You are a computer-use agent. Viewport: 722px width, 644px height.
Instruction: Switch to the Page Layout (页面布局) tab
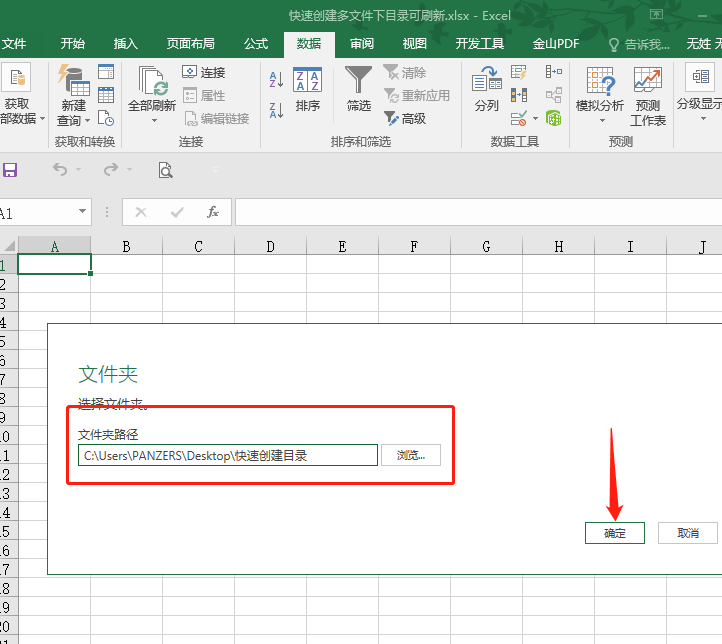(190, 44)
